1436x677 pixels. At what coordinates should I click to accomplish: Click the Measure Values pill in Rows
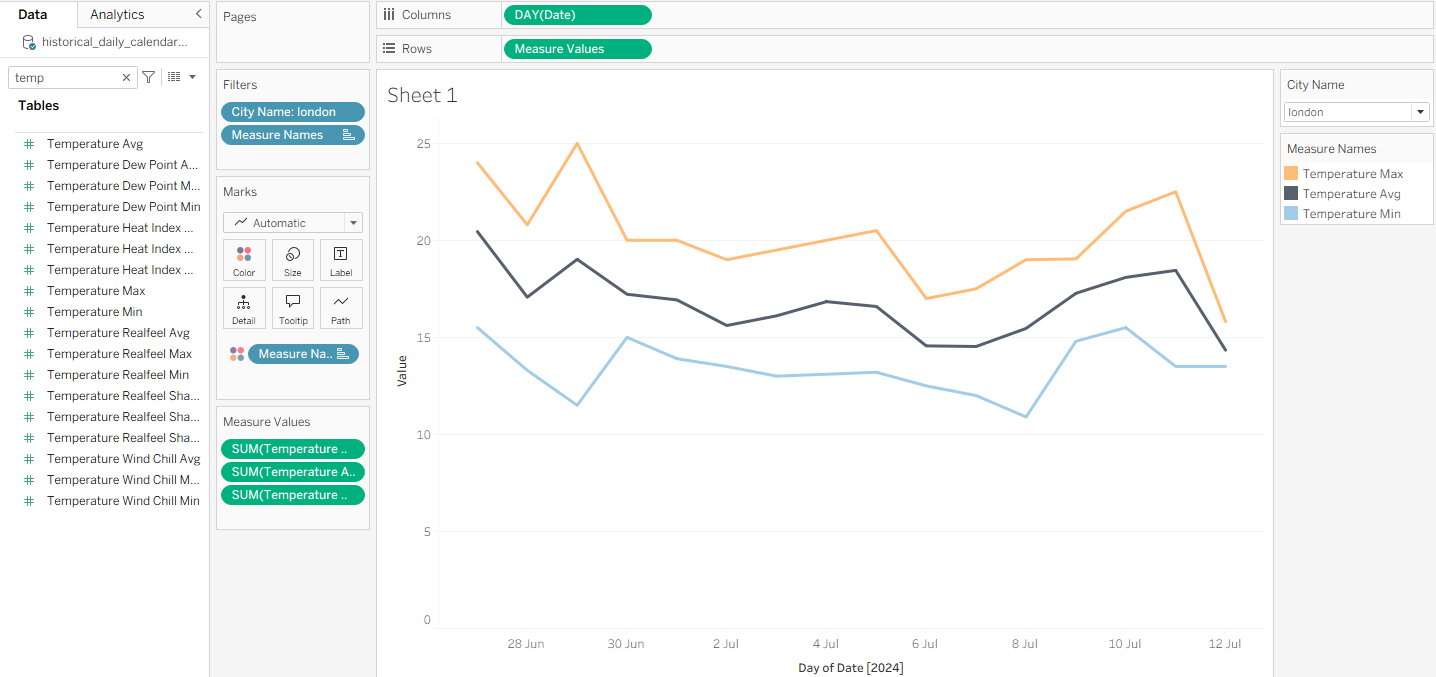click(x=577, y=48)
